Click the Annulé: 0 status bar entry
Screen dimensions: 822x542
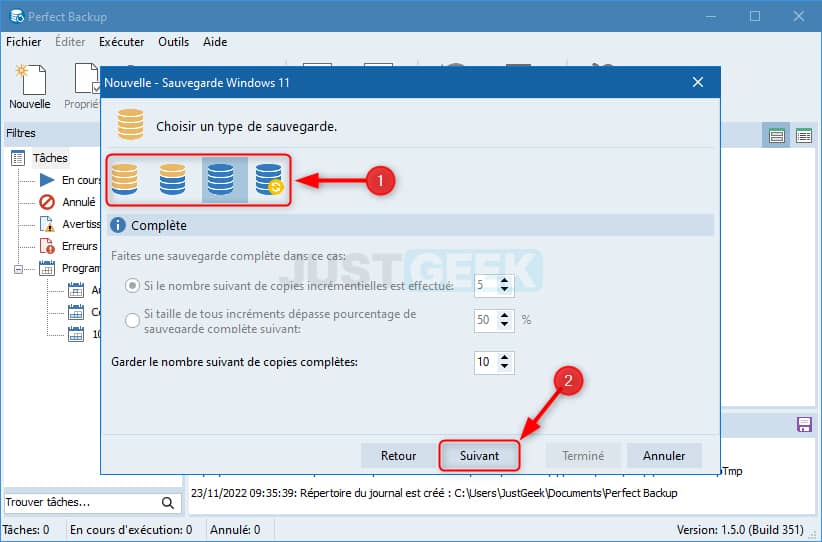(235, 530)
